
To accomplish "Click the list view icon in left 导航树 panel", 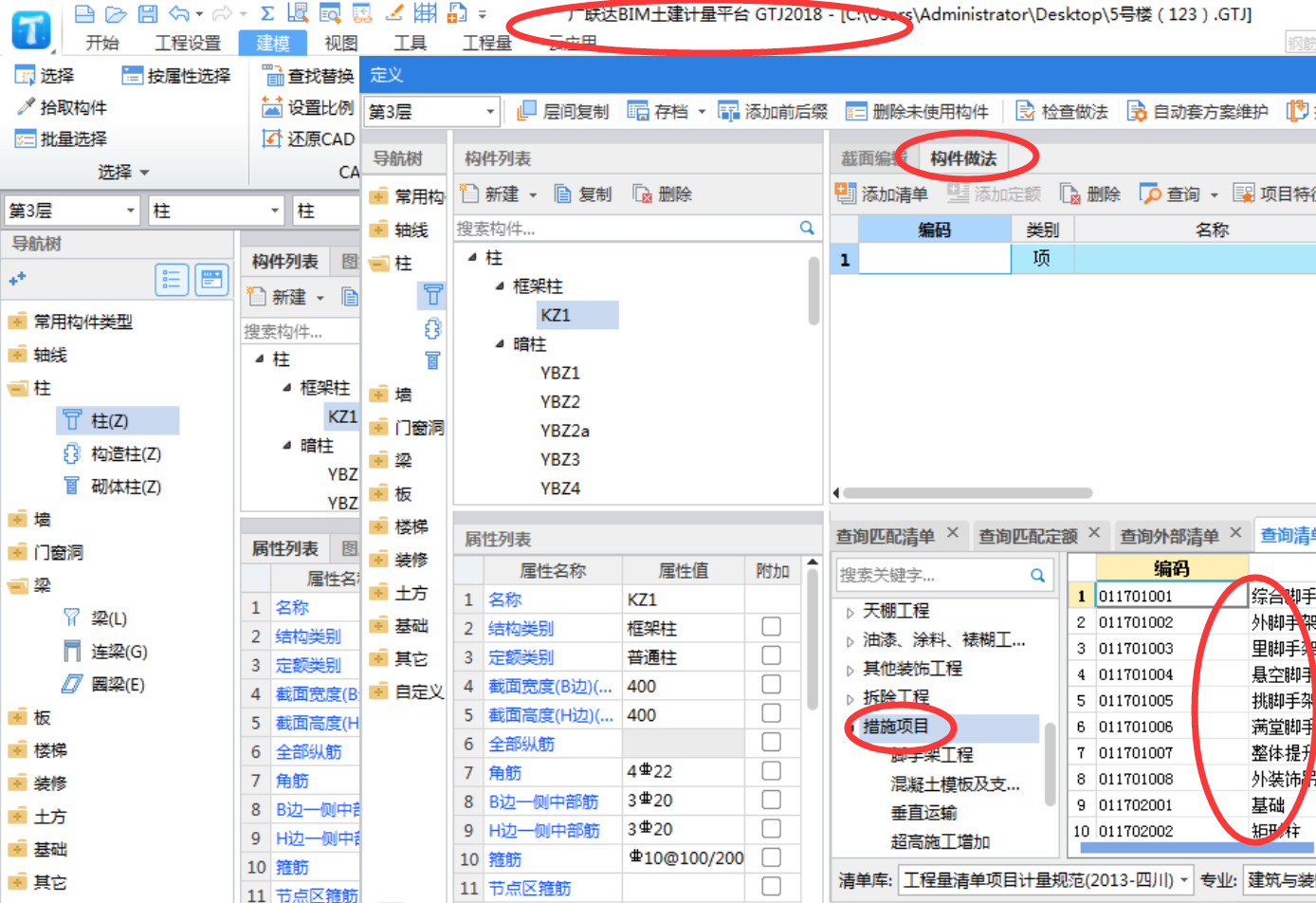I will point(172,279).
